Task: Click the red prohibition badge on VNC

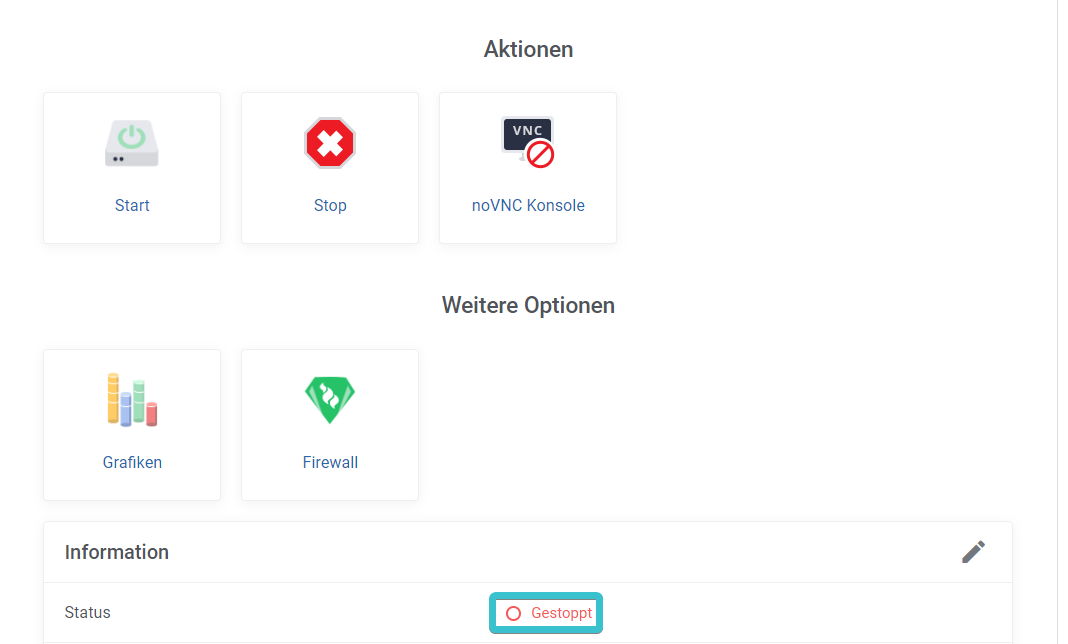Action: click(541, 155)
